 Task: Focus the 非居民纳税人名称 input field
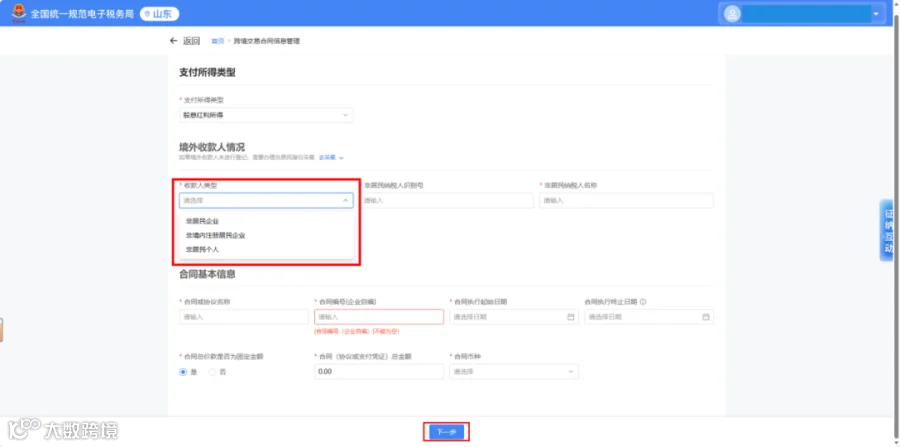(x=626, y=200)
